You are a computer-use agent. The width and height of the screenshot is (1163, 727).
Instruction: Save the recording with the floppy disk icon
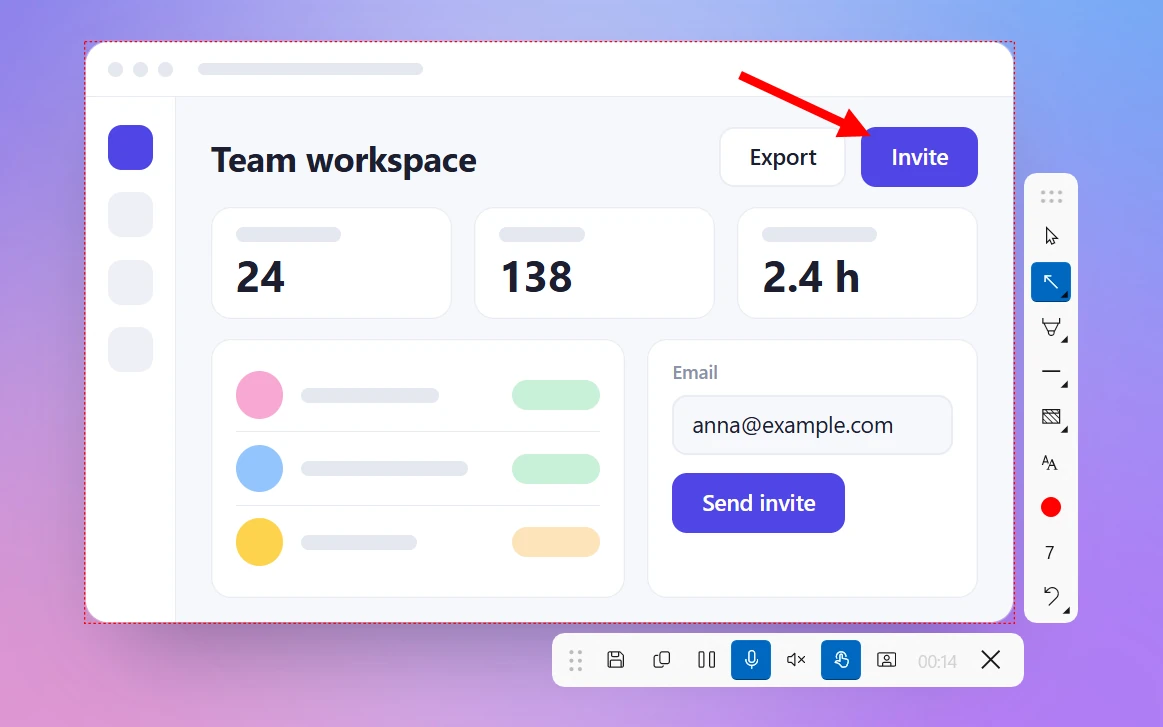point(616,659)
